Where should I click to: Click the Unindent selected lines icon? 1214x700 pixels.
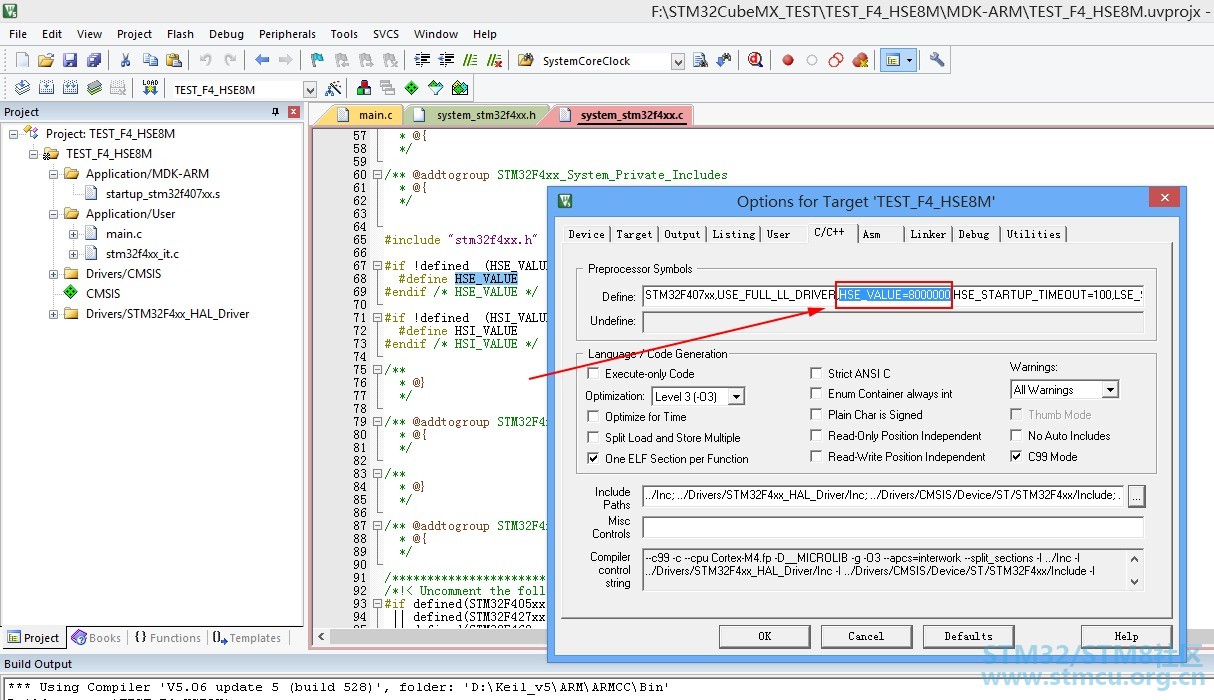(446, 60)
